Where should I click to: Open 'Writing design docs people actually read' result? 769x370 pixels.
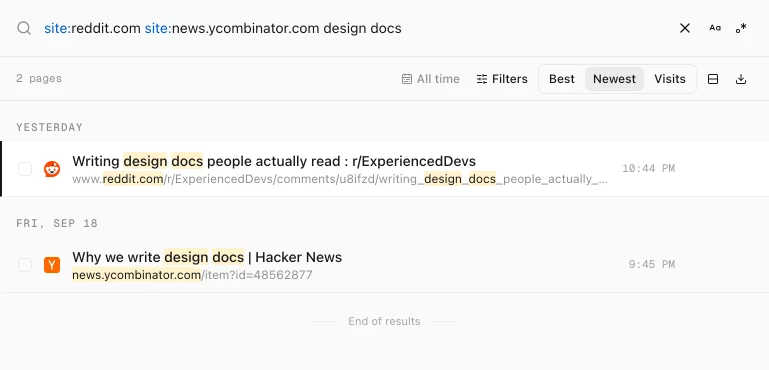[x=274, y=161]
